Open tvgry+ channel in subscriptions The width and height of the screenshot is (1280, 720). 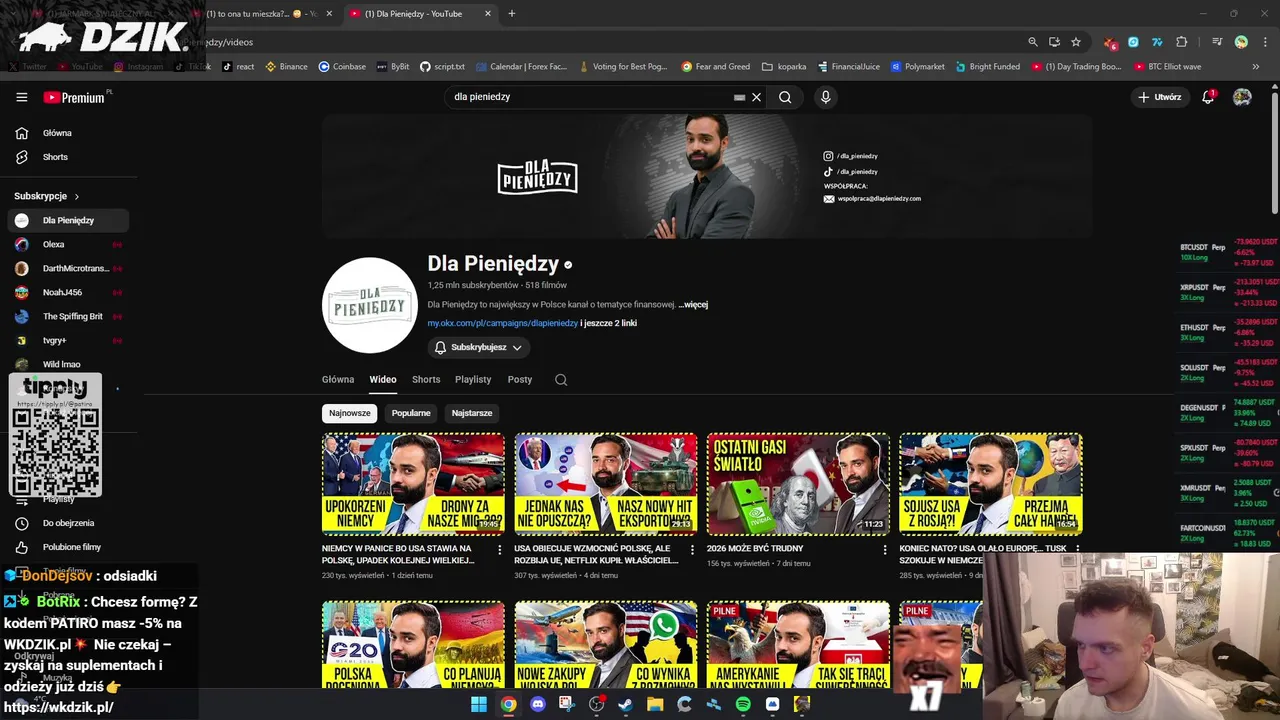point(68,340)
